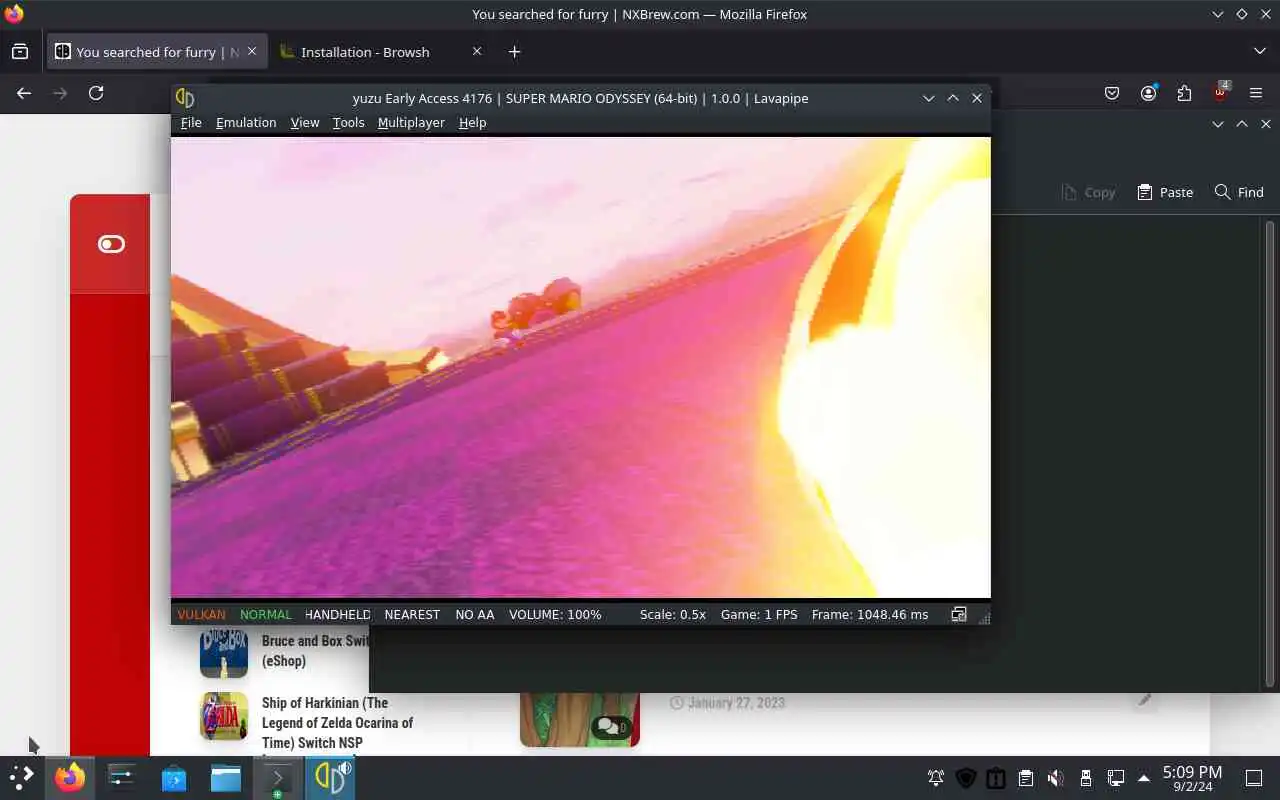This screenshot has height=800, width=1280.
Task: Click the pencil edit icon on webpage
Action: click(1144, 700)
